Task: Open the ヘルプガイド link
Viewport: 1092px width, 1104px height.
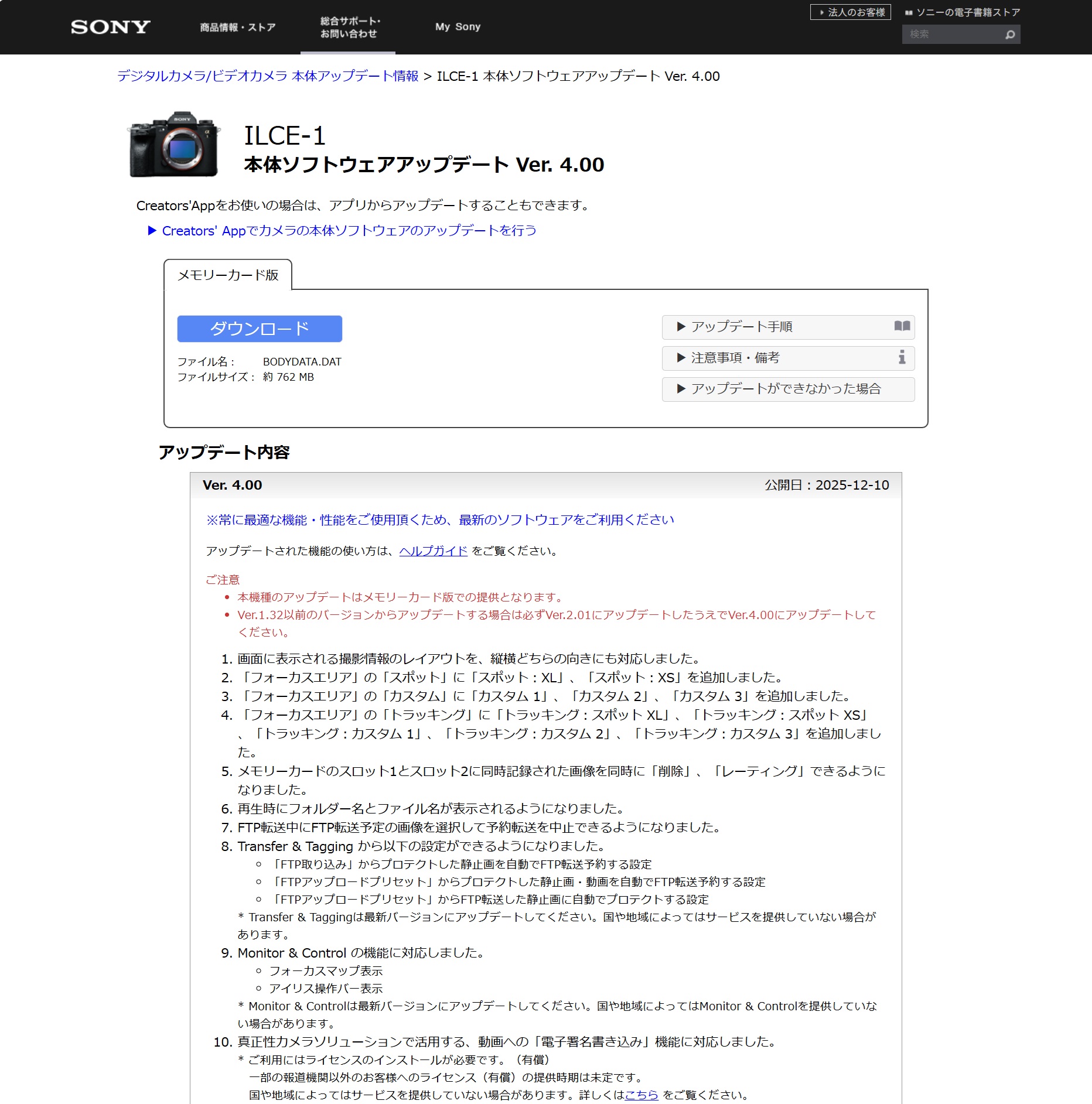Action: click(433, 551)
